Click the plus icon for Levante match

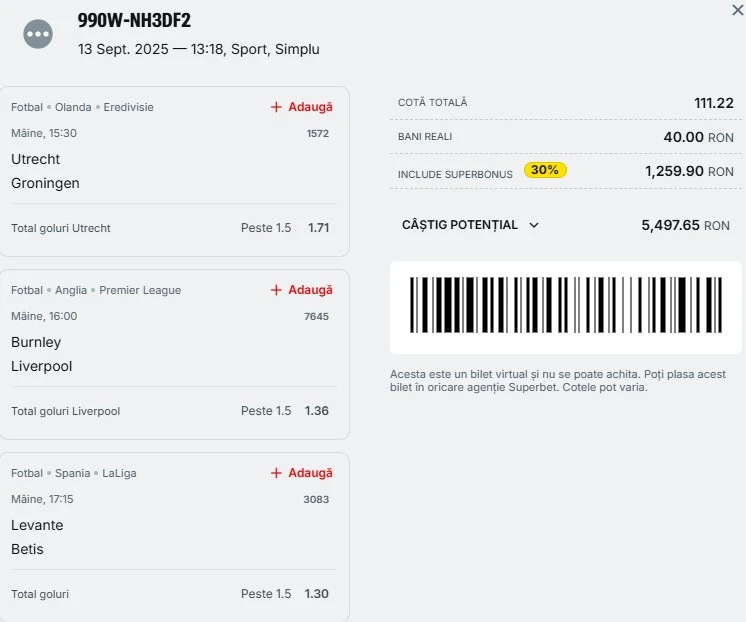coord(276,473)
